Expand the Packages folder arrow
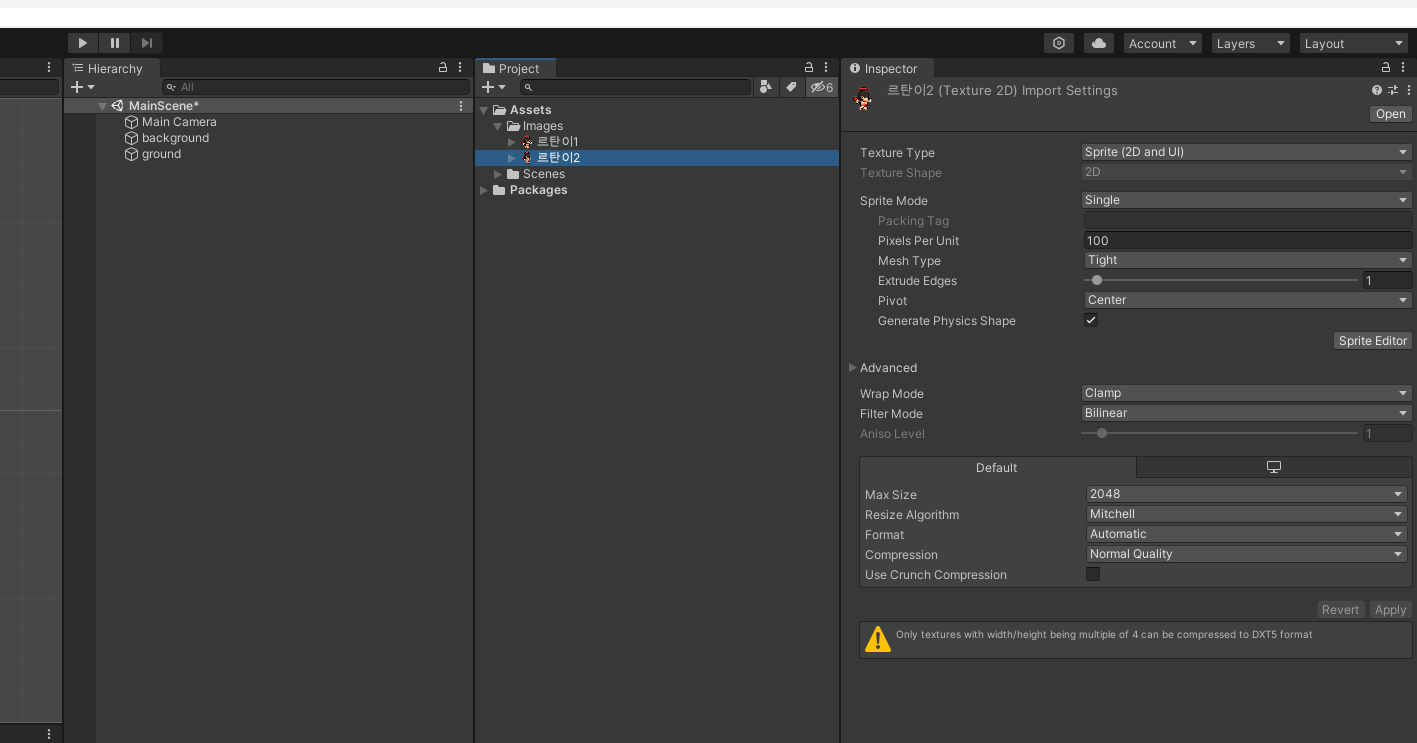Viewport: 1417px width, 743px height. point(484,190)
